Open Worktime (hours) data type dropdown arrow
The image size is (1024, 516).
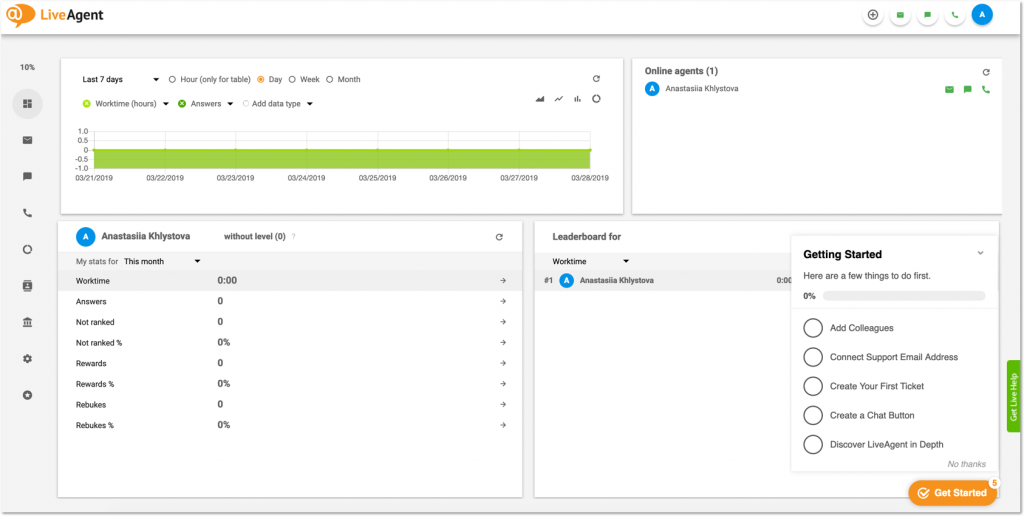click(x=166, y=104)
